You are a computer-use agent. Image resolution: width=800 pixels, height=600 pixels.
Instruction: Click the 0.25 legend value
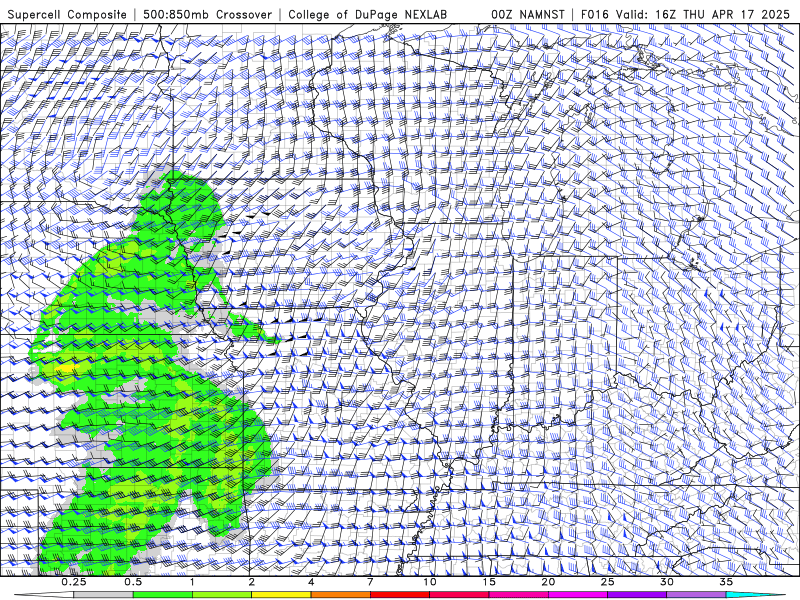point(74,582)
